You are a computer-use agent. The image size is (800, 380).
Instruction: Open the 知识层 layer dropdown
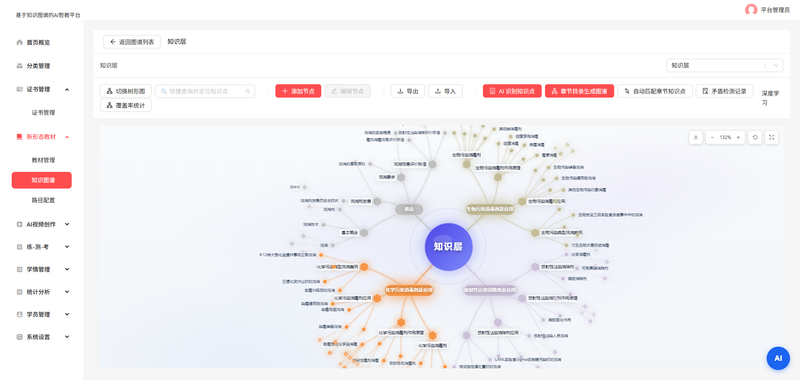click(724, 65)
